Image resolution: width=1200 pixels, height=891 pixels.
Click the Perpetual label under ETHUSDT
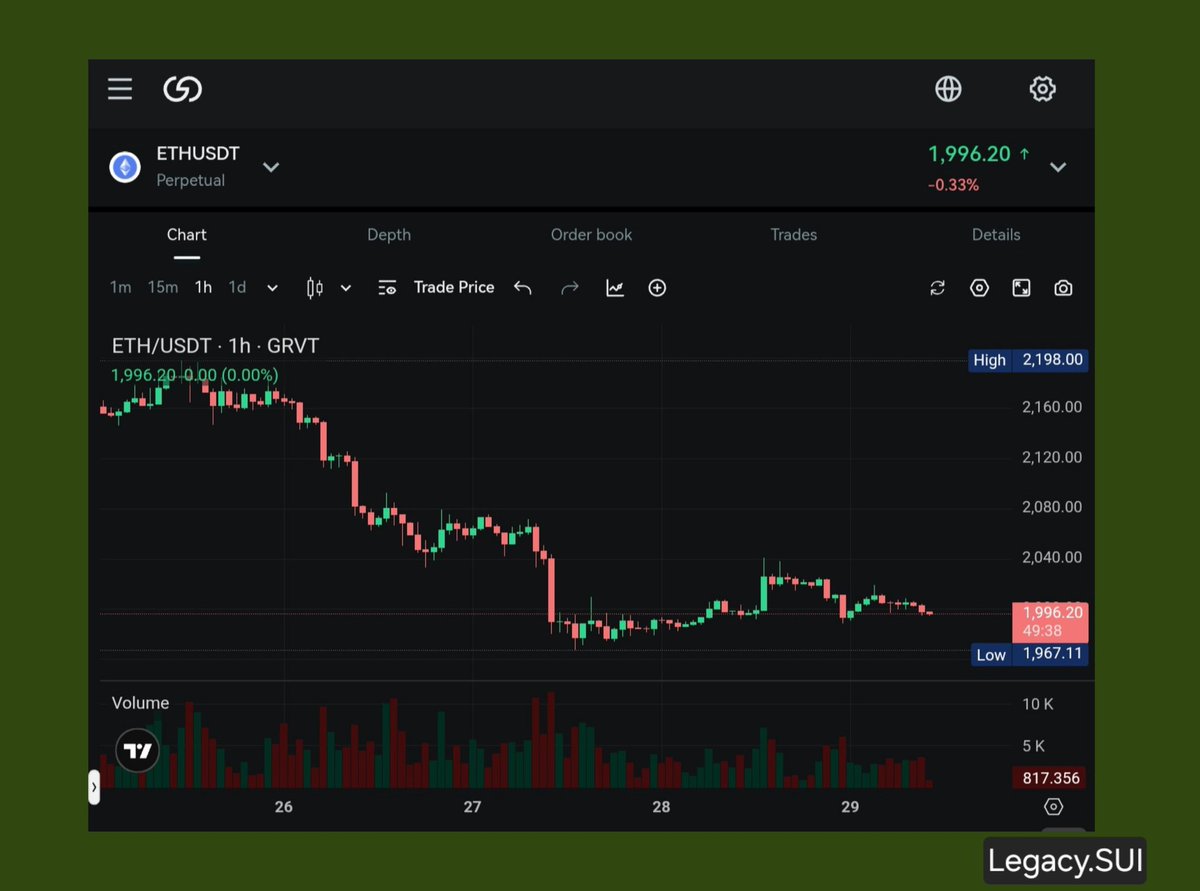tap(190, 181)
